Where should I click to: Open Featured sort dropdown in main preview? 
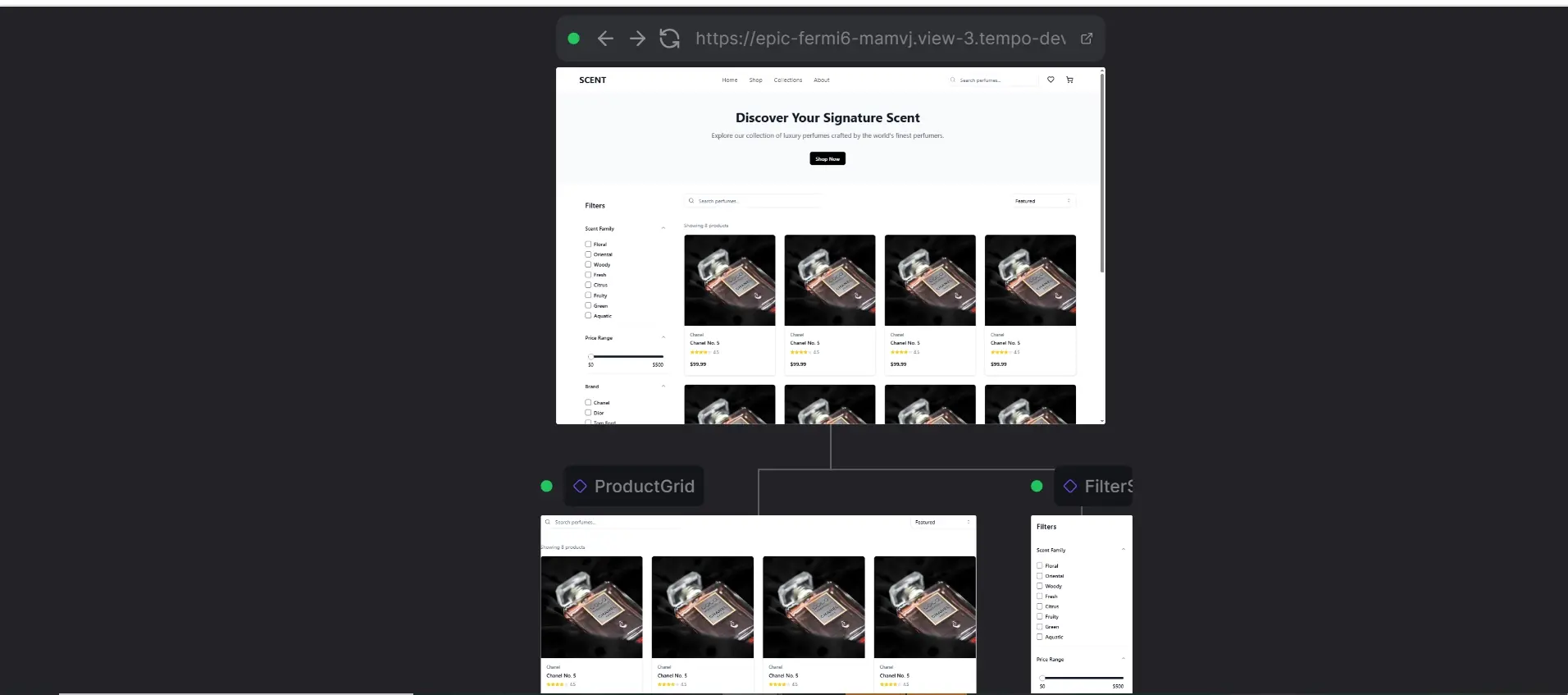click(x=1042, y=201)
